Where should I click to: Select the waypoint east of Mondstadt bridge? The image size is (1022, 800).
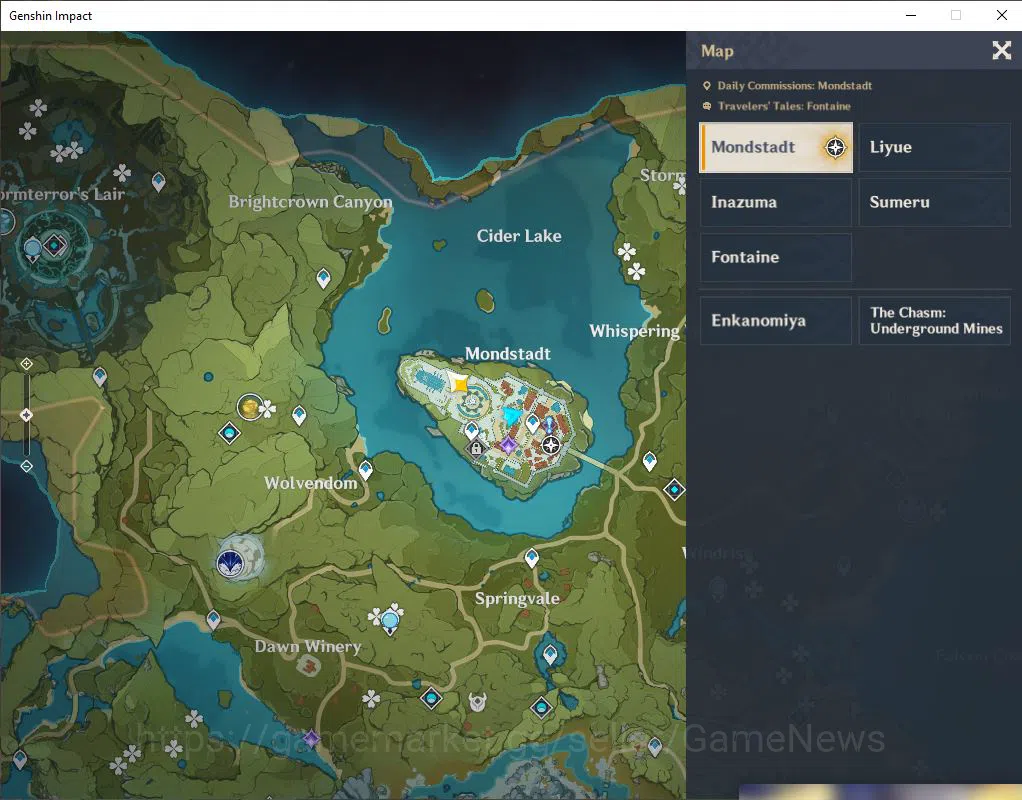click(x=650, y=462)
